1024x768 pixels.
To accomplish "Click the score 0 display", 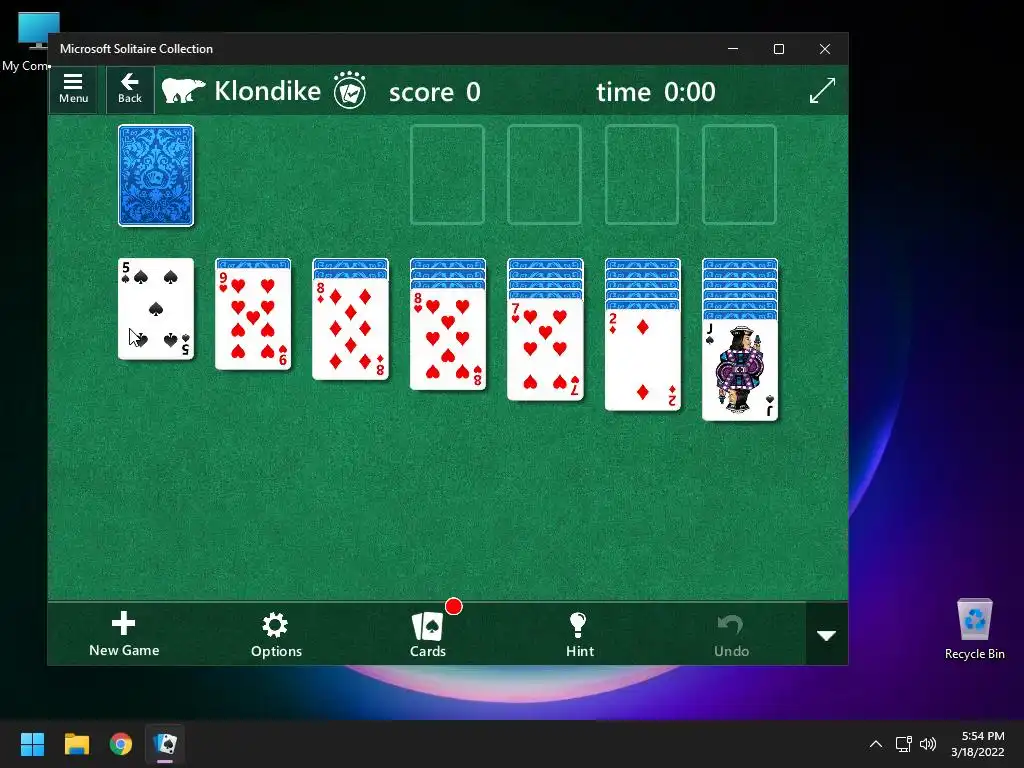I will (x=435, y=92).
